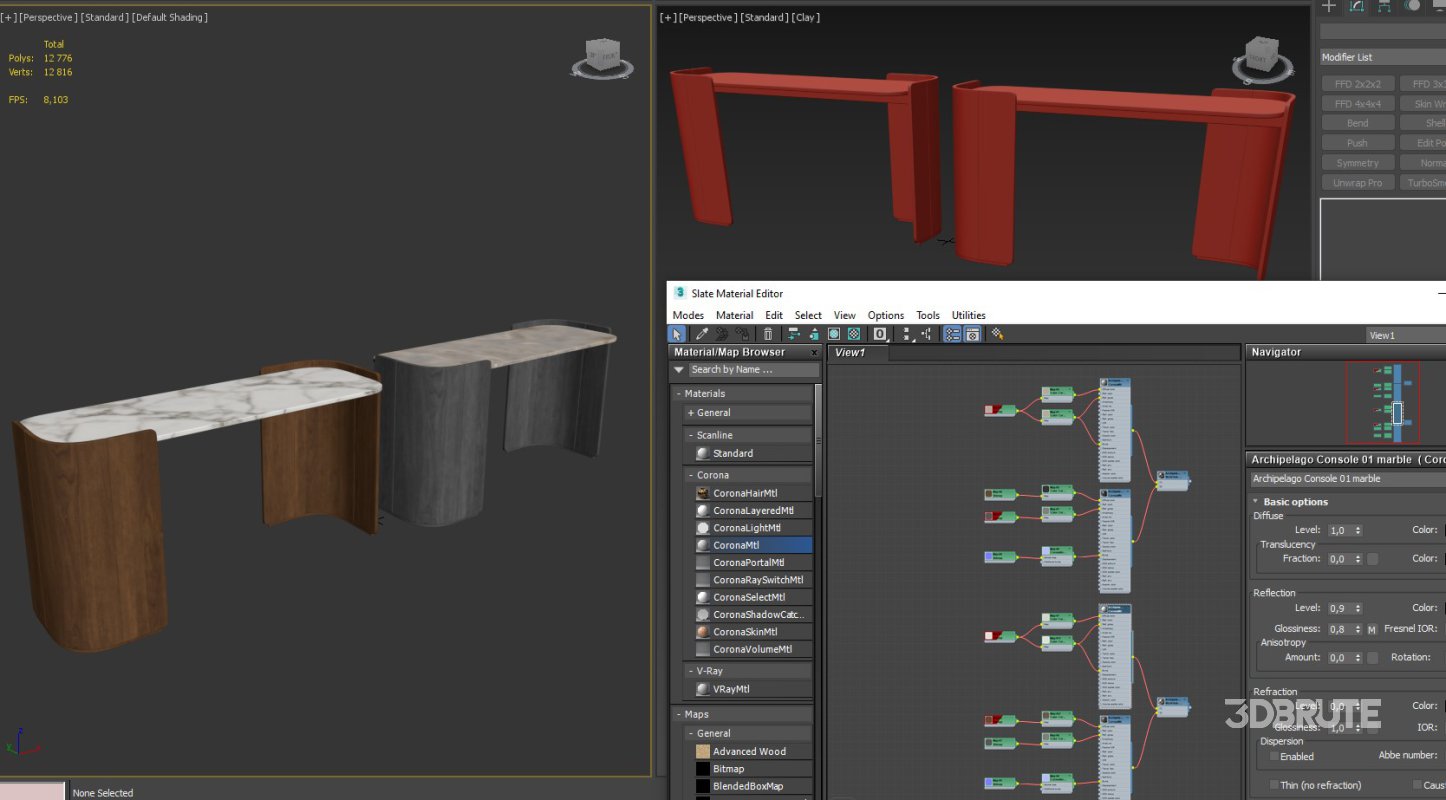
Task: Select the Pick Material from Object eyedropper
Action: click(700, 335)
